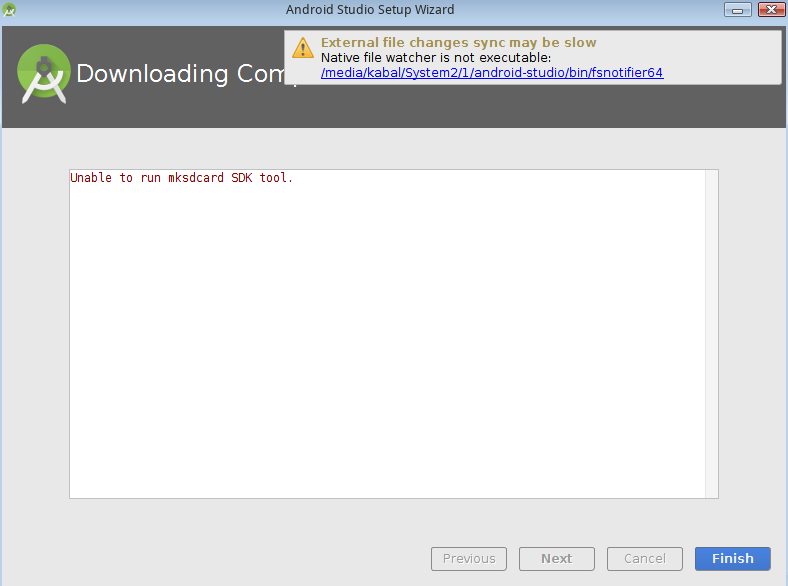Open the fsnotifier64 file path link
Image resolution: width=788 pixels, height=586 pixels.
[x=492, y=73]
